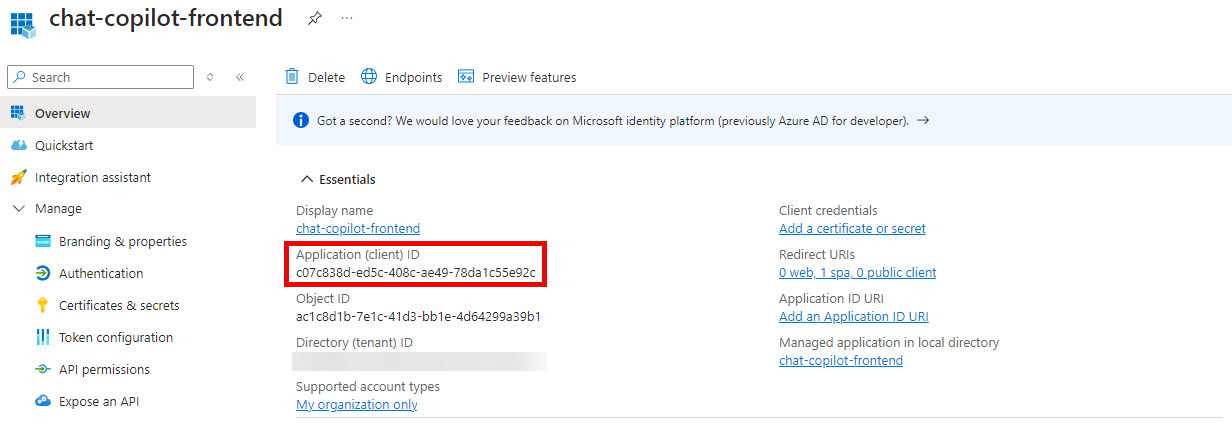Viewport: 1232px width, 423px height.
Task: Open the 0 web, 1 spa, 0 public client link
Action: 858,272
